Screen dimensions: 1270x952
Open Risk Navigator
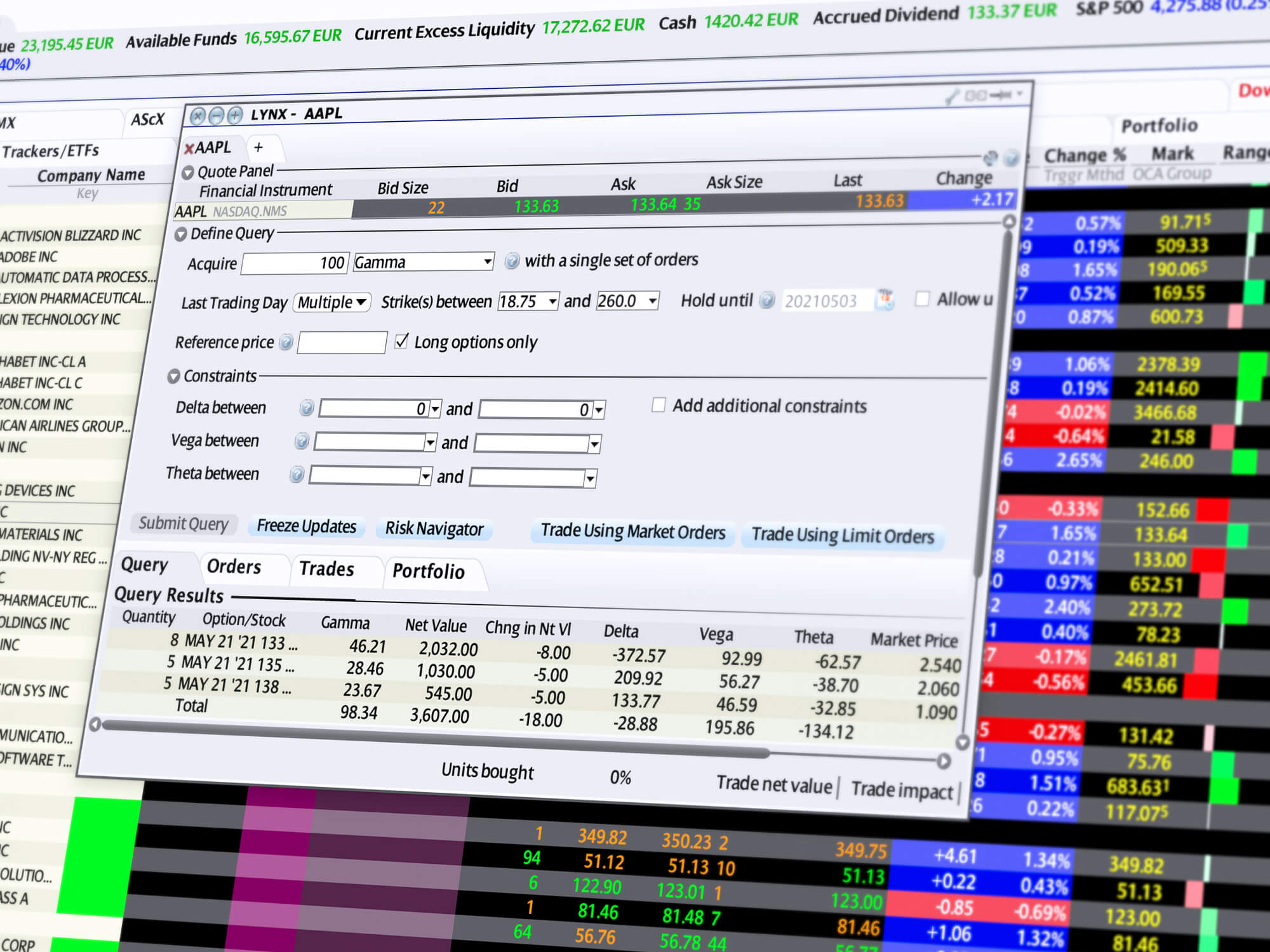[x=434, y=529]
